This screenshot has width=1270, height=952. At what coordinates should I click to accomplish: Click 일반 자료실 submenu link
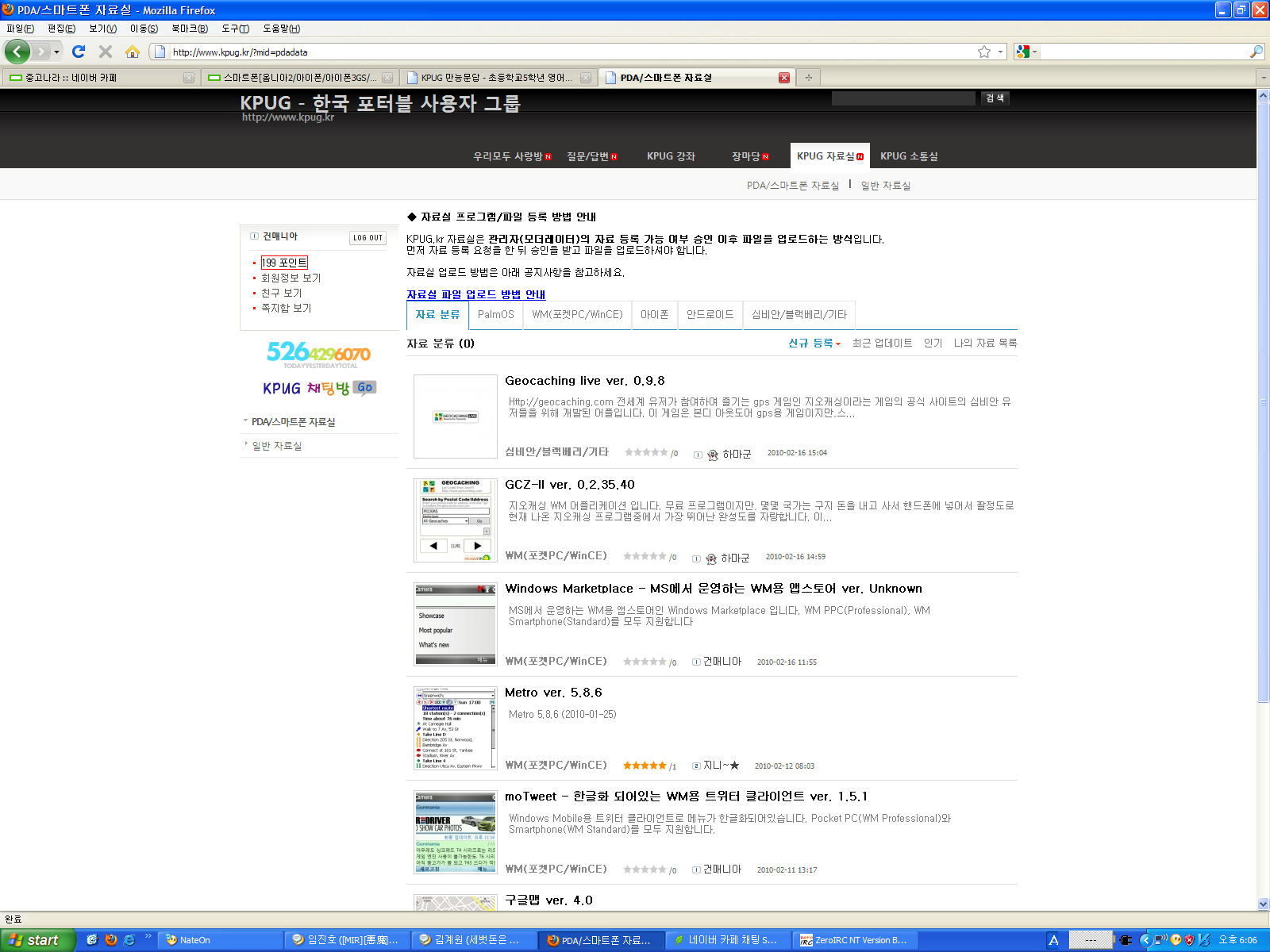(886, 186)
